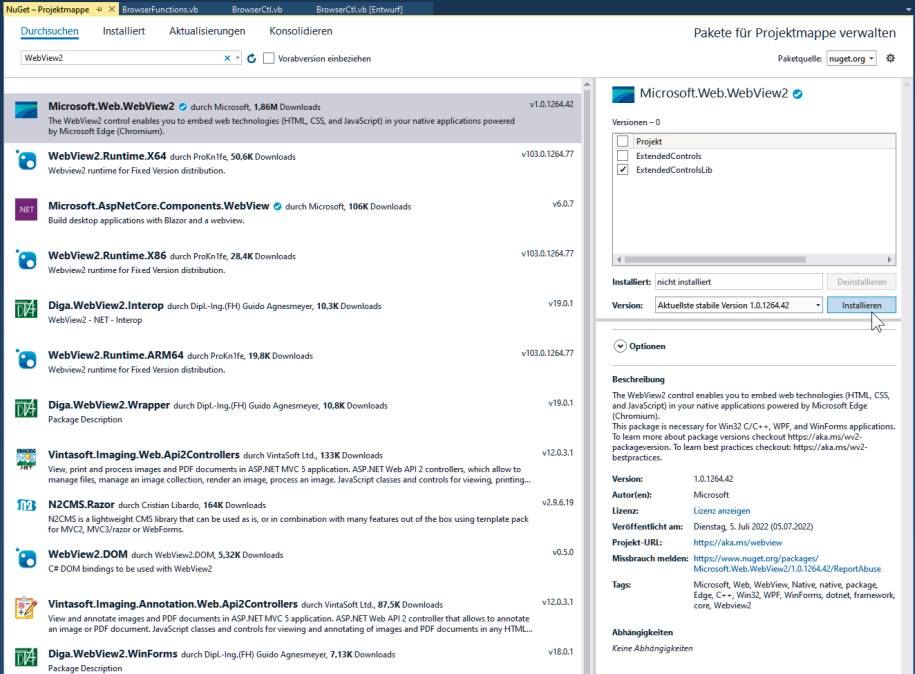Open the BrowserCtl.vb [Entwurf] designer tab
Image resolution: width=915 pixels, height=674 pixels.
(x=359, y=9)
